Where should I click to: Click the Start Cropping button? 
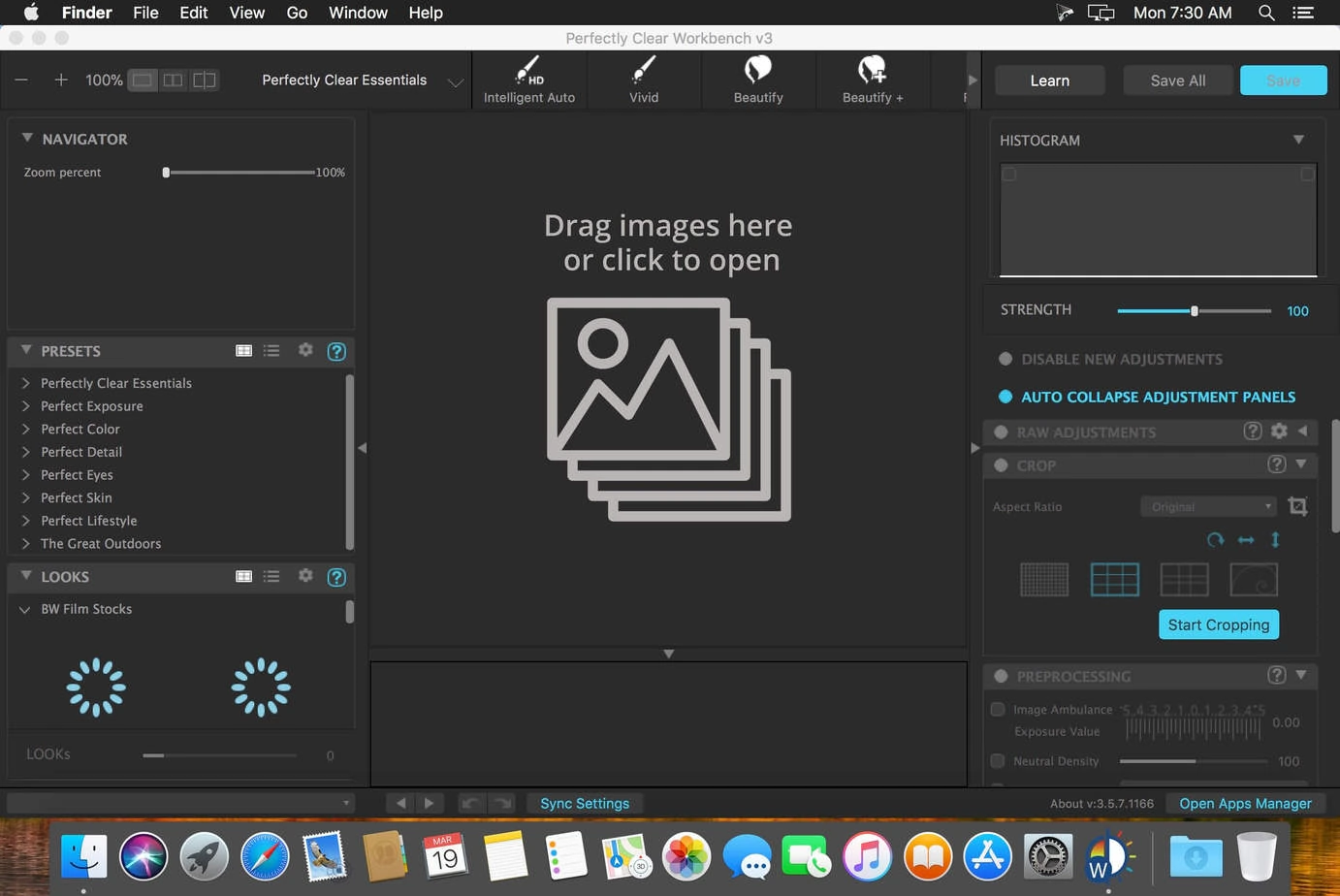point(1218,624)
